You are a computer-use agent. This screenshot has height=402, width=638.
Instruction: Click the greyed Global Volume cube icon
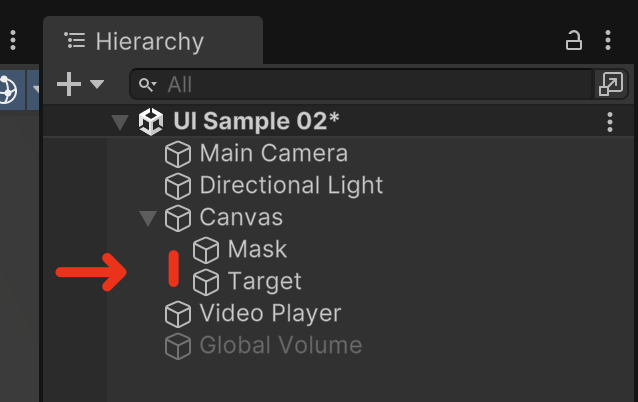178,346
